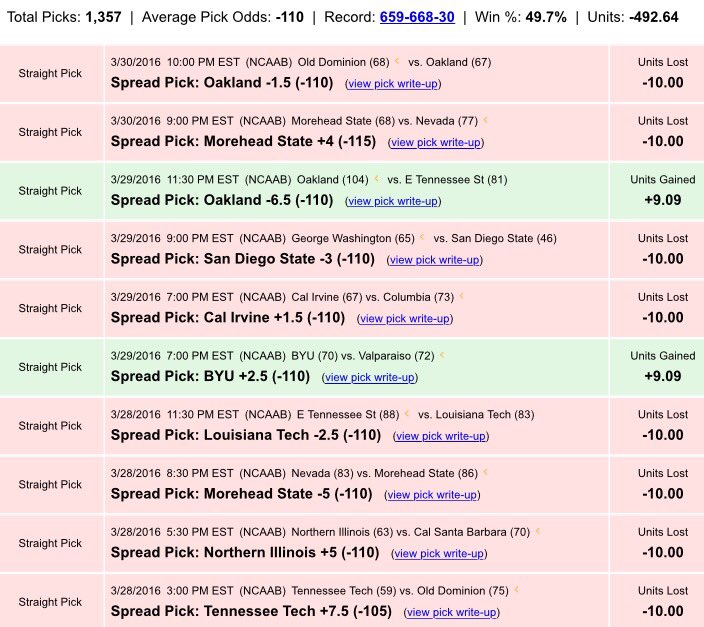View write-up for Northern Illinois +5 pick
704x627 pixels.
click(x=439, y=554)
